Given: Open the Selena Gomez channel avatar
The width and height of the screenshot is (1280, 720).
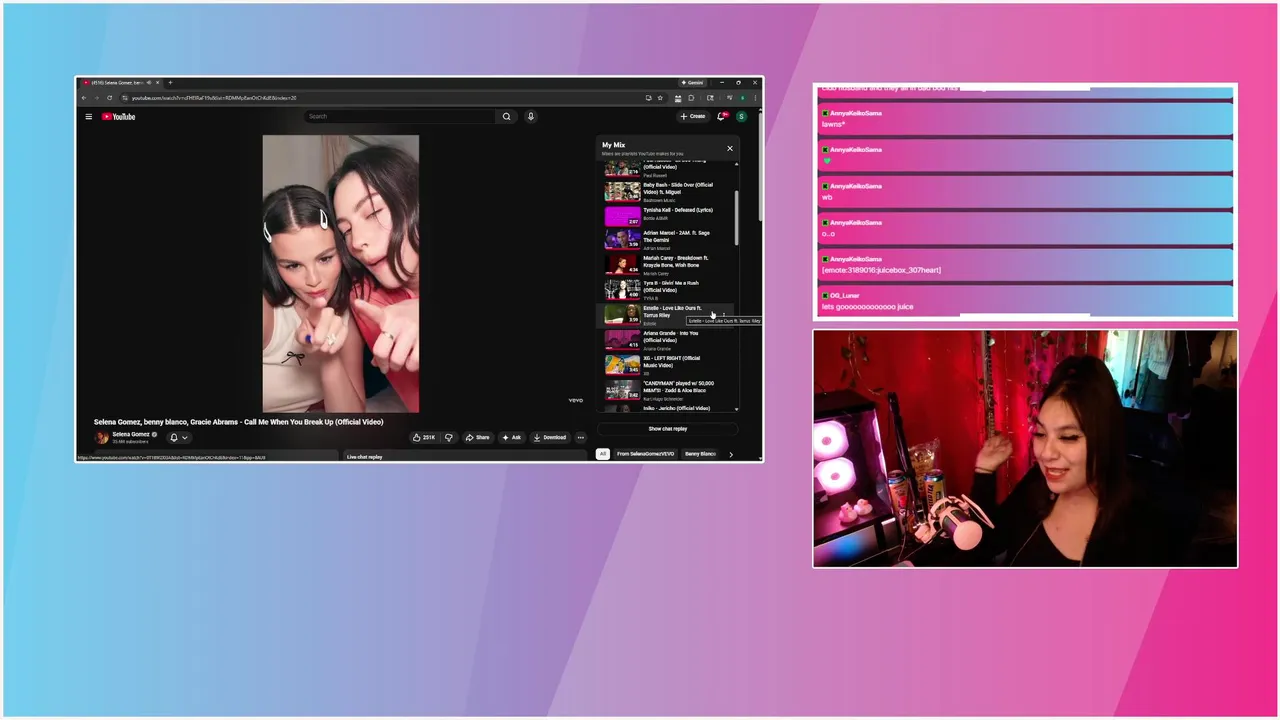Looking at the screenshot, I should pos(101,437).
